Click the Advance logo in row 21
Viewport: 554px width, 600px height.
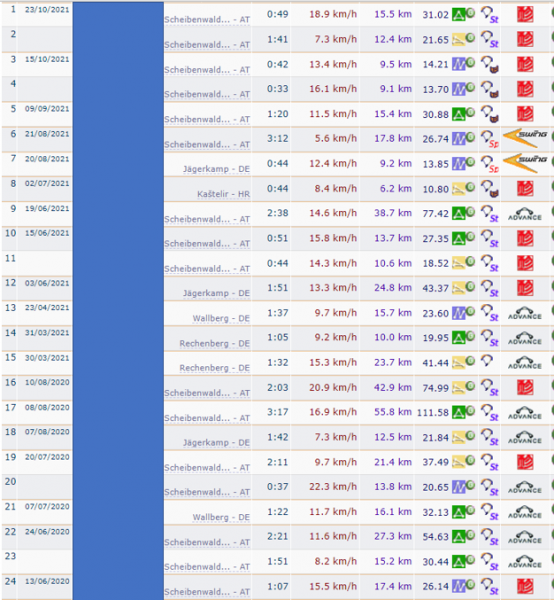[x=525, y=512]
